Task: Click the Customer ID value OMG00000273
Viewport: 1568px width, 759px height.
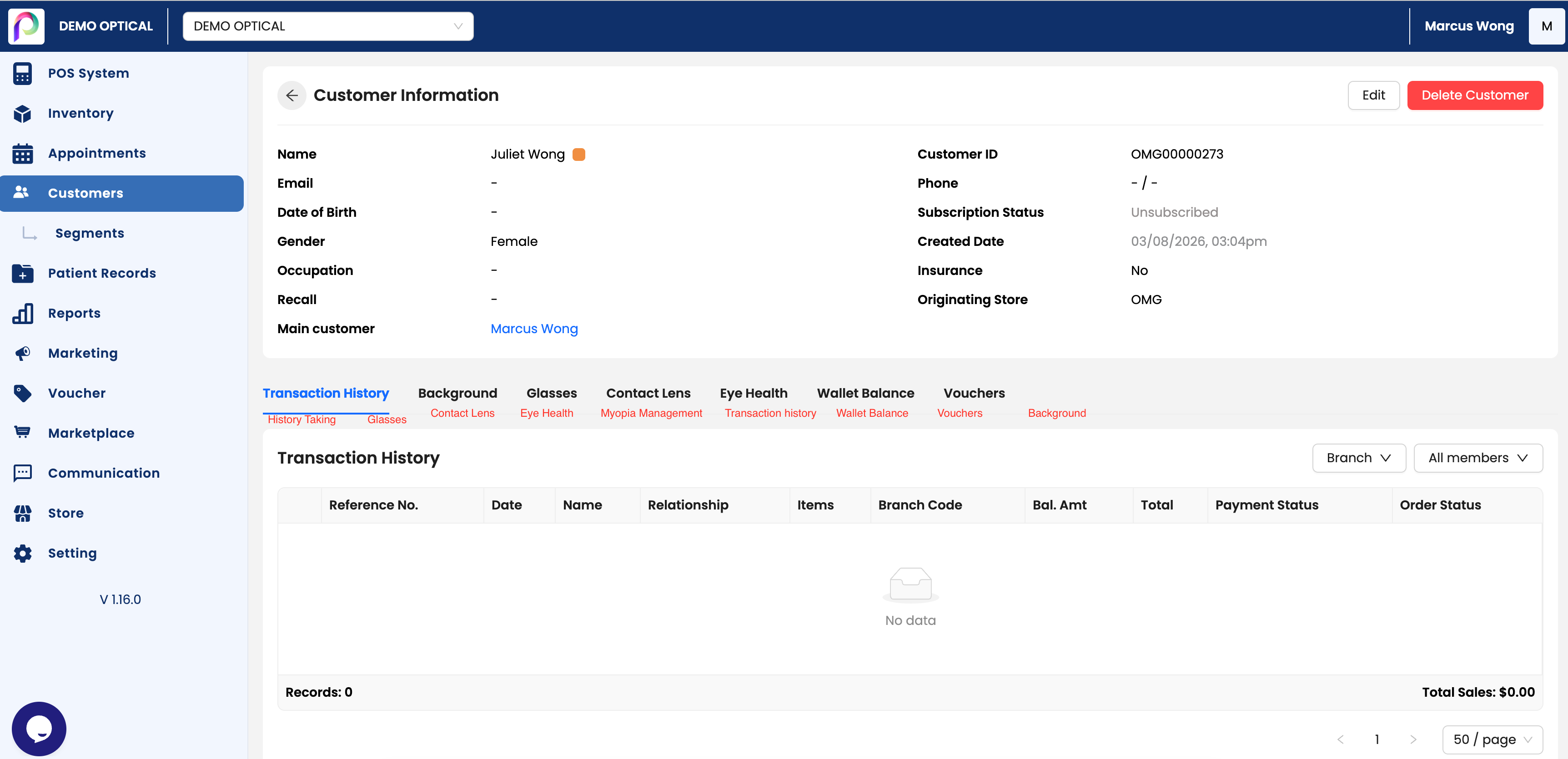Action: pos(1176,155)
